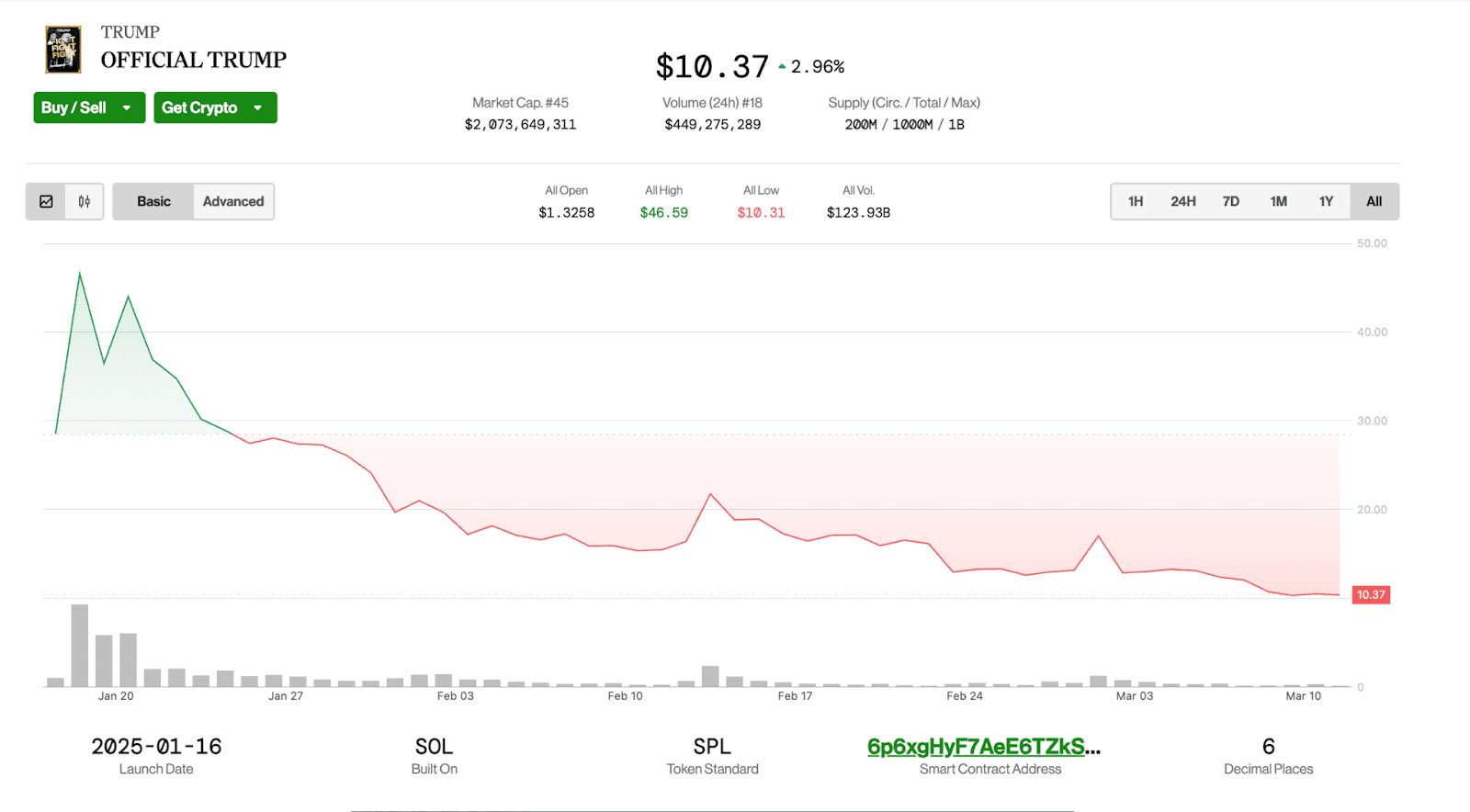Click the green price change arrow

coord(782,67)
